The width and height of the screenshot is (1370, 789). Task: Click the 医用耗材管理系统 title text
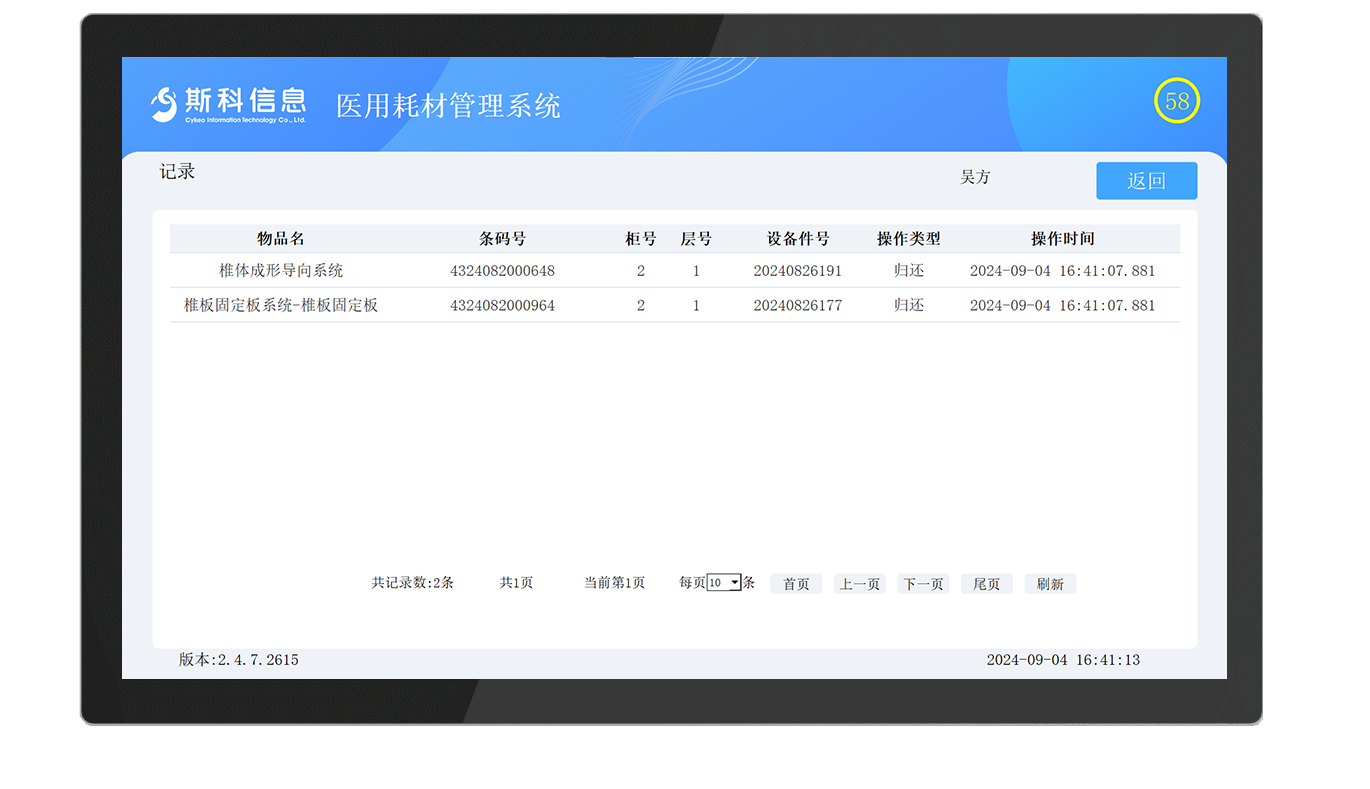coord(448,106)
